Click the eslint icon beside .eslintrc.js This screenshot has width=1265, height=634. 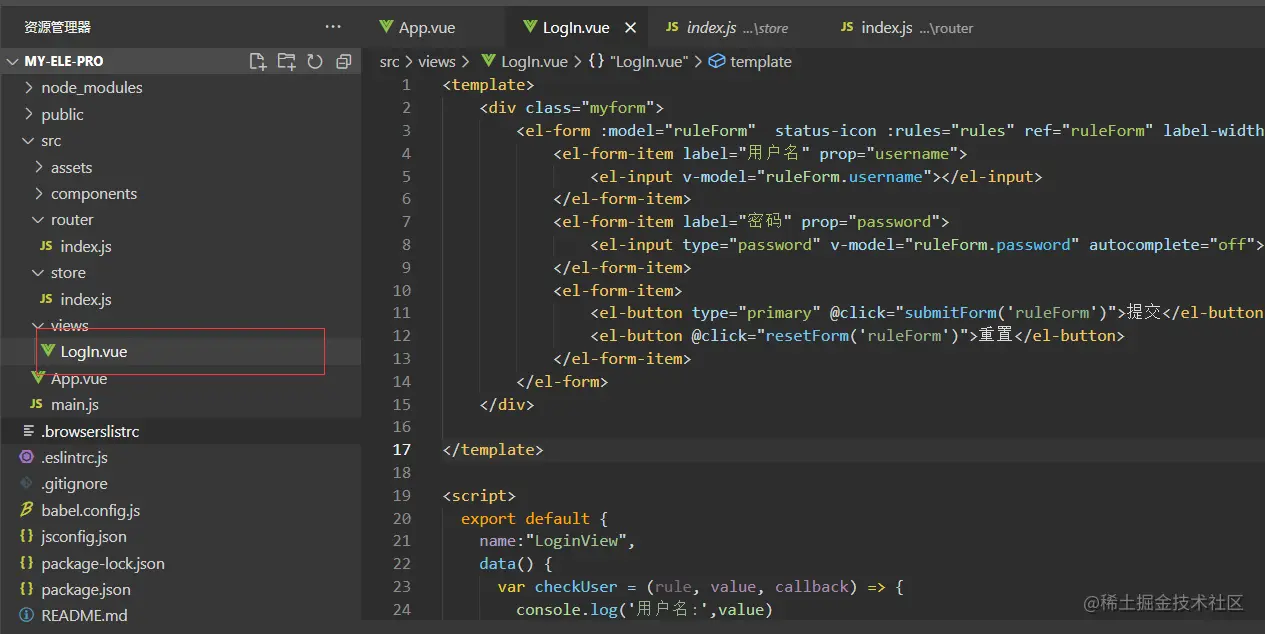(27, 457)
